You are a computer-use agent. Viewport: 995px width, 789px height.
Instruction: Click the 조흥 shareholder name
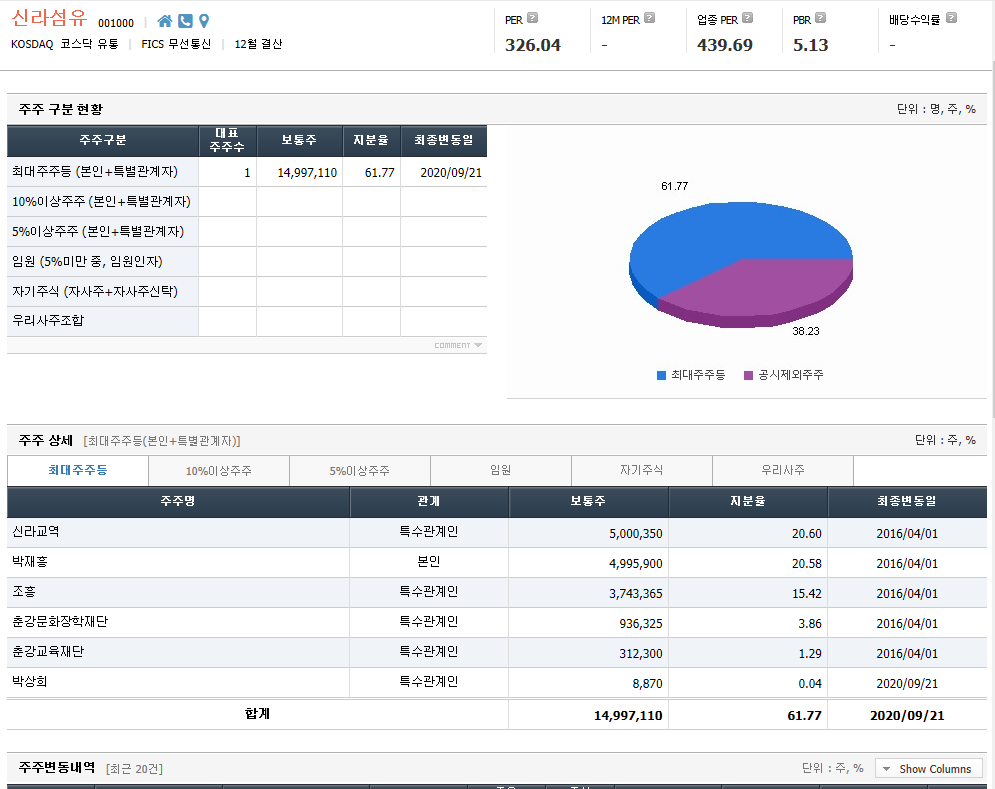[24, 592]
